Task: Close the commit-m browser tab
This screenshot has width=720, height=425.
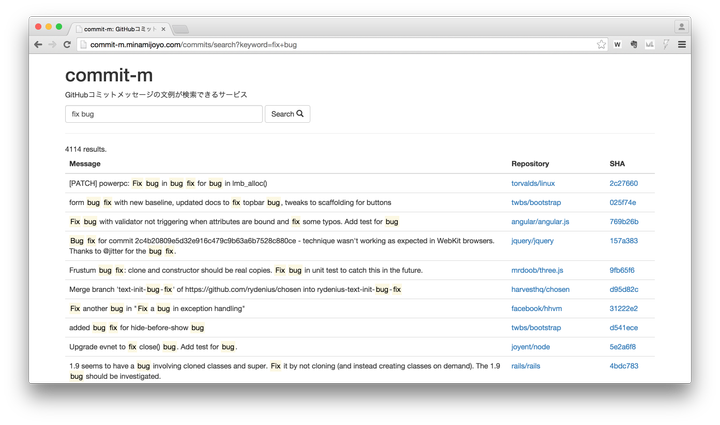Action: point(163,29)
